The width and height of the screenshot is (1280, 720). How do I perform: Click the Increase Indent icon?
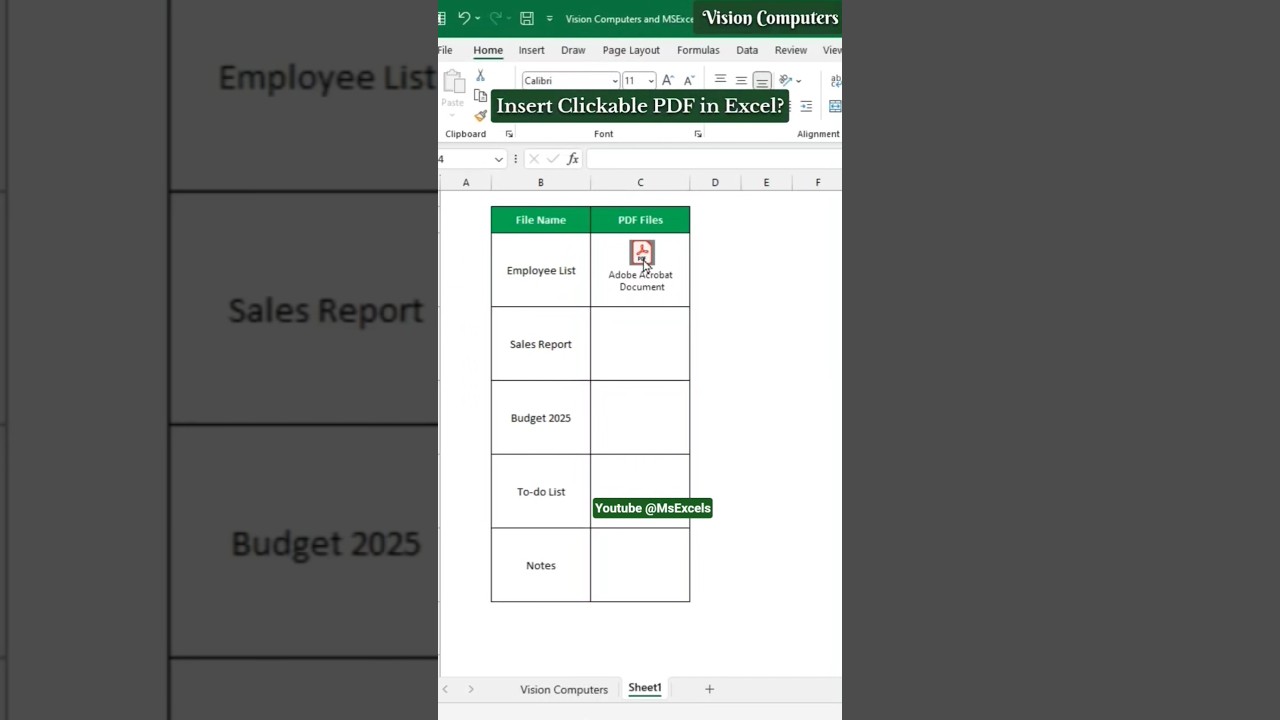[806, 106]
